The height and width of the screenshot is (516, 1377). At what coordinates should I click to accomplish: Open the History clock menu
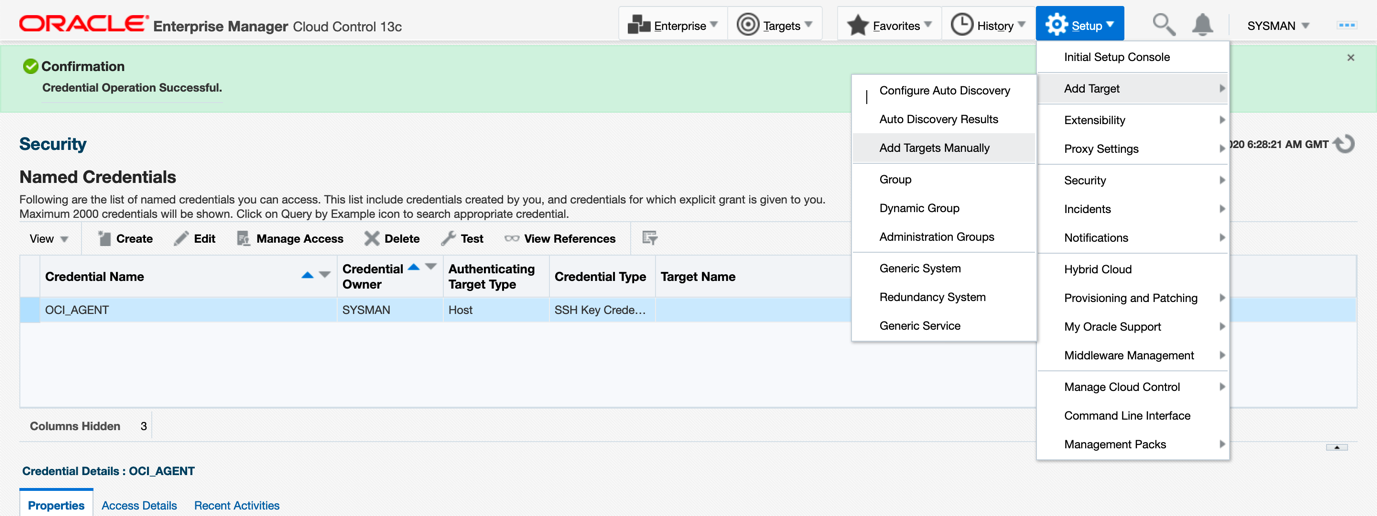click(988, 25)
